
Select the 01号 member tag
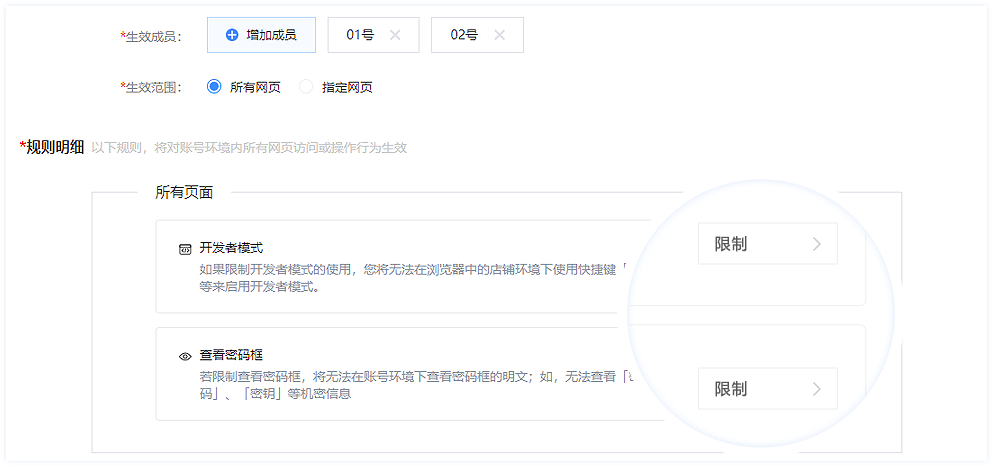click(x=360, y=35)
